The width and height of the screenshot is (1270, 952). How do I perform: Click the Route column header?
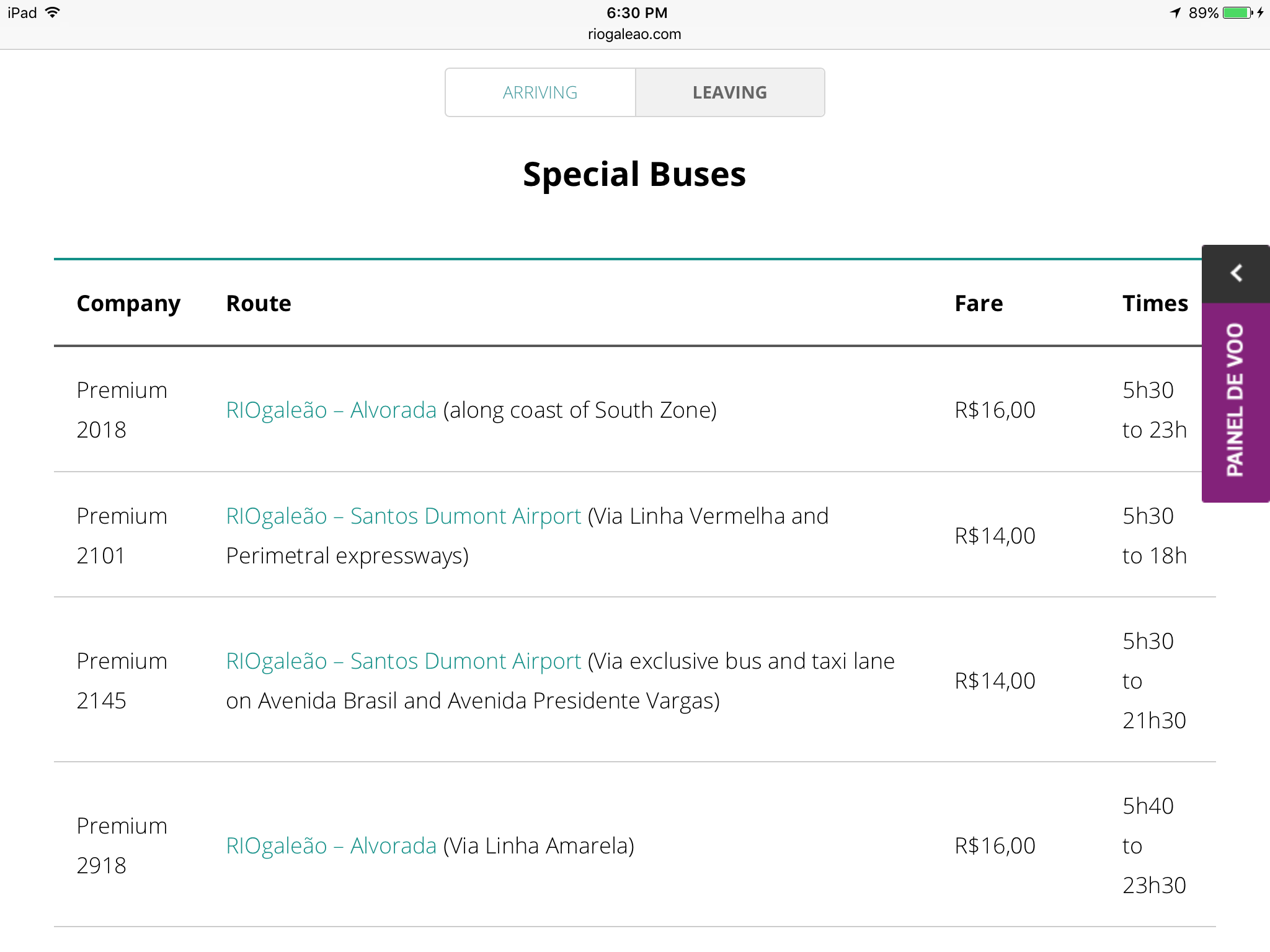click(x=259, y=304)
